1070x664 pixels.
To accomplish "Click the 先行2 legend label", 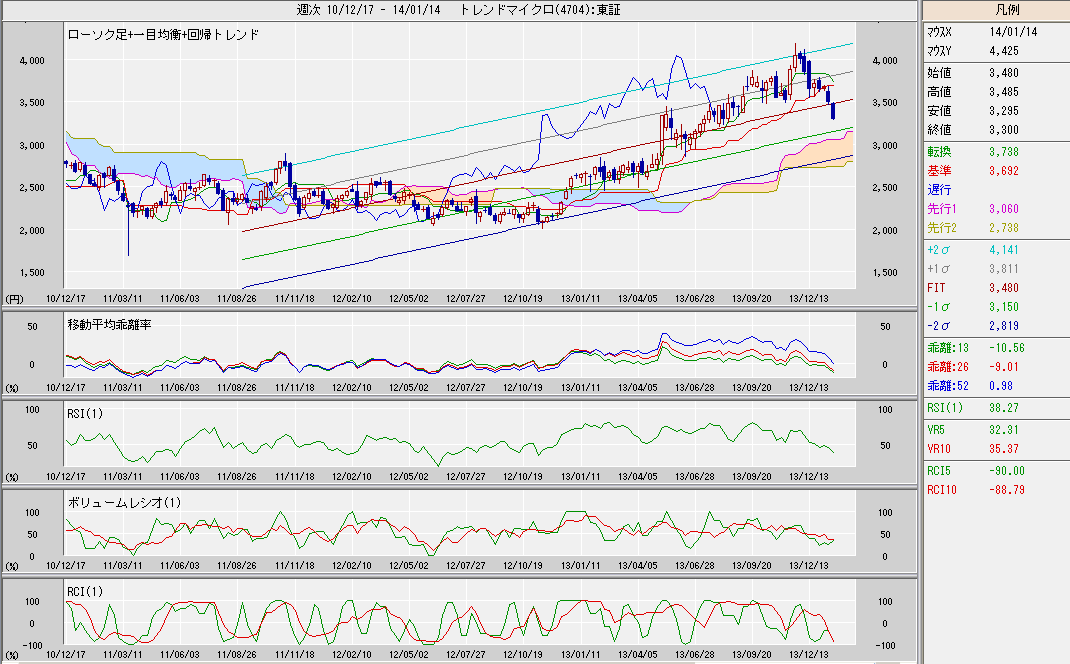I will click(x=941, y=228).
